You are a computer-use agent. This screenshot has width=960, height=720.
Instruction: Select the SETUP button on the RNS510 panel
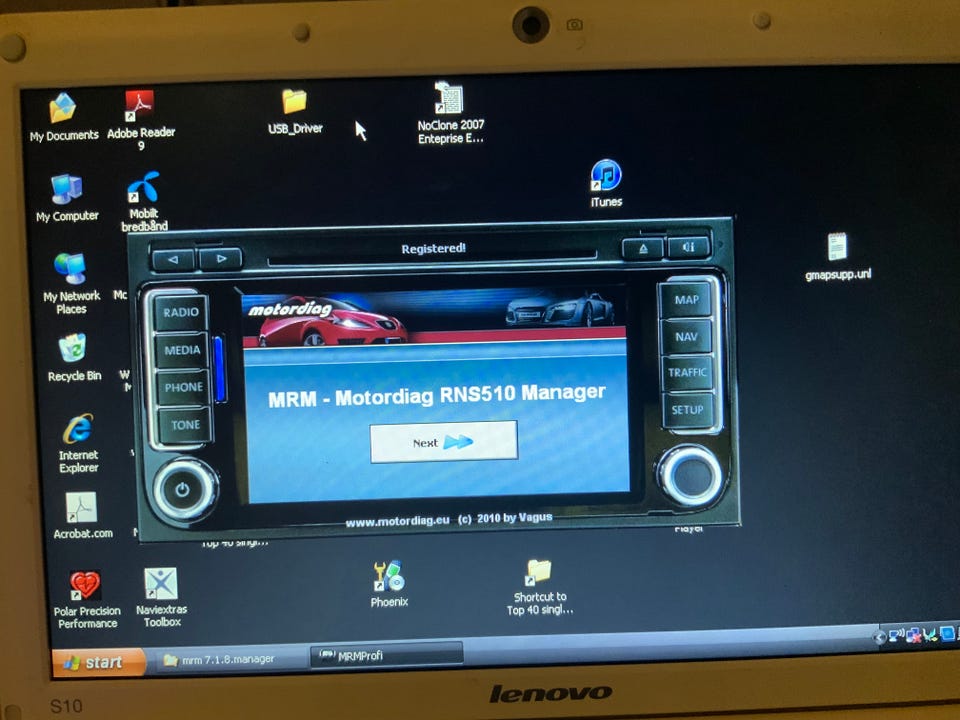coord(688,410)
